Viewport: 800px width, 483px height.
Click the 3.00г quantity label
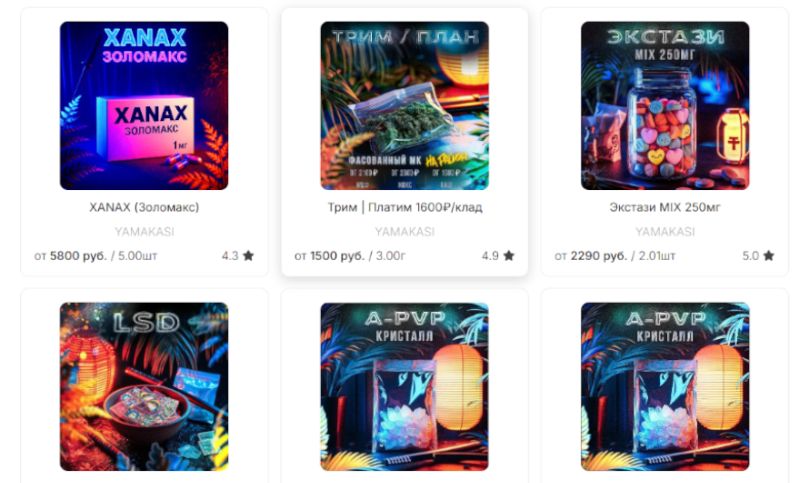pos(391,256)
